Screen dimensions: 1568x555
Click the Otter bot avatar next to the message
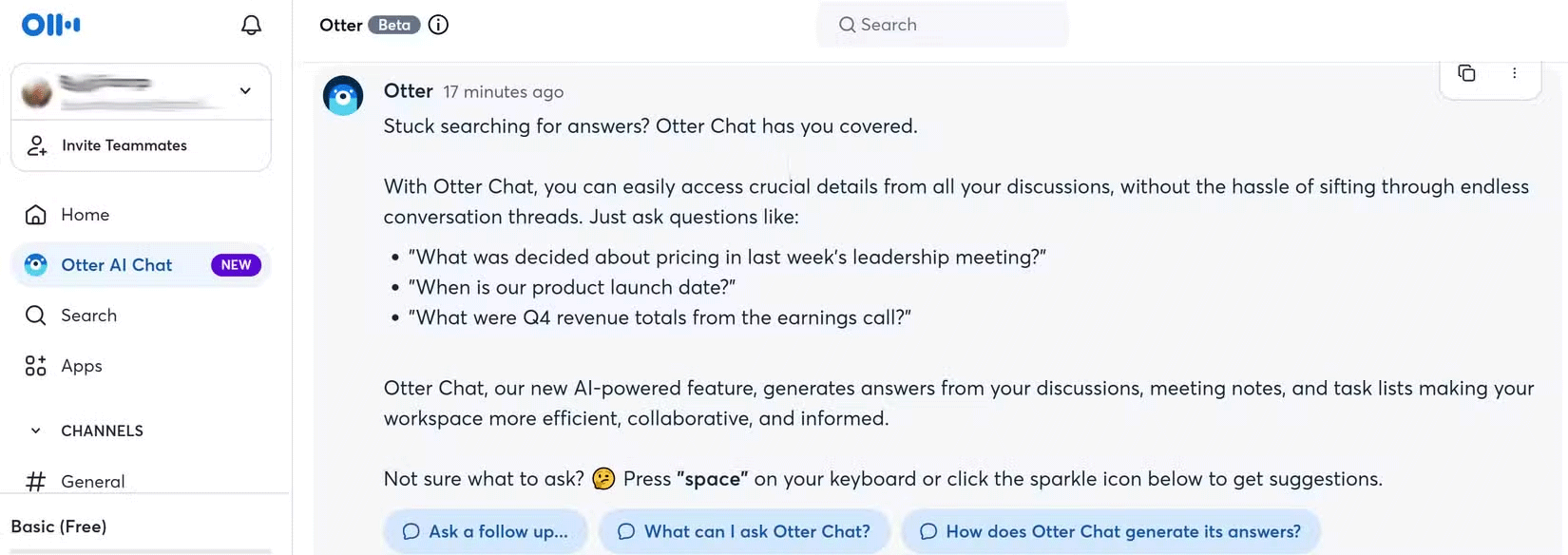(x=343, y=95)
